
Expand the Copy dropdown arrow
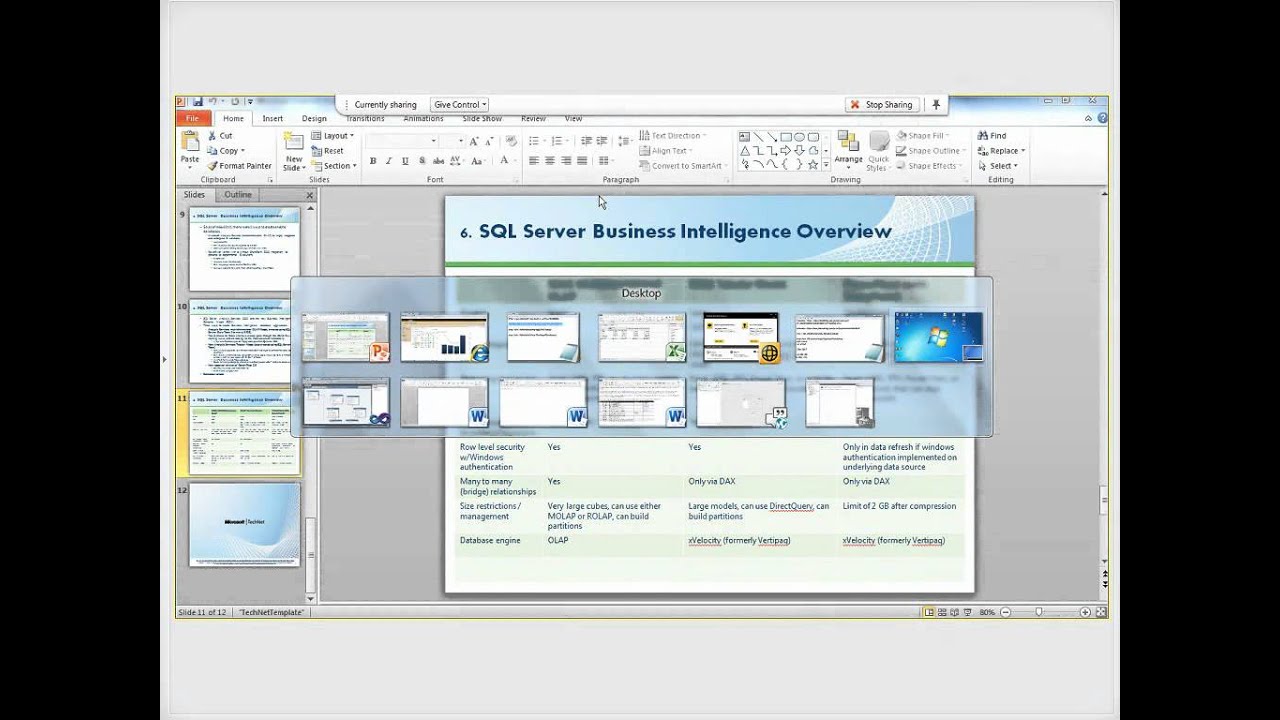244,151
